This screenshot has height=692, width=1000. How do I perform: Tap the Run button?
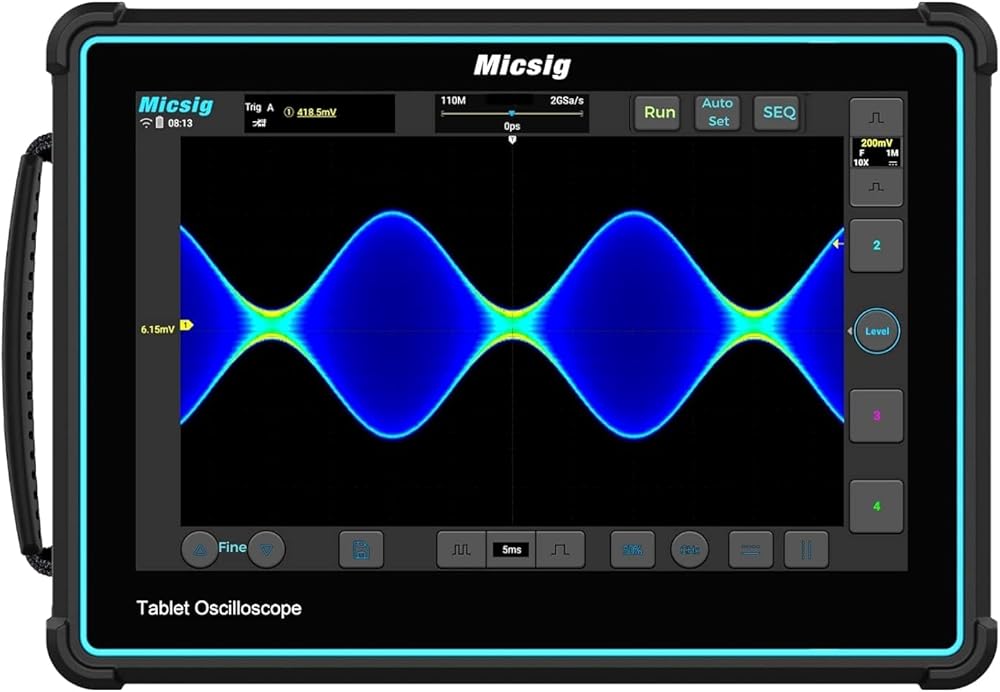click(659, 113)
